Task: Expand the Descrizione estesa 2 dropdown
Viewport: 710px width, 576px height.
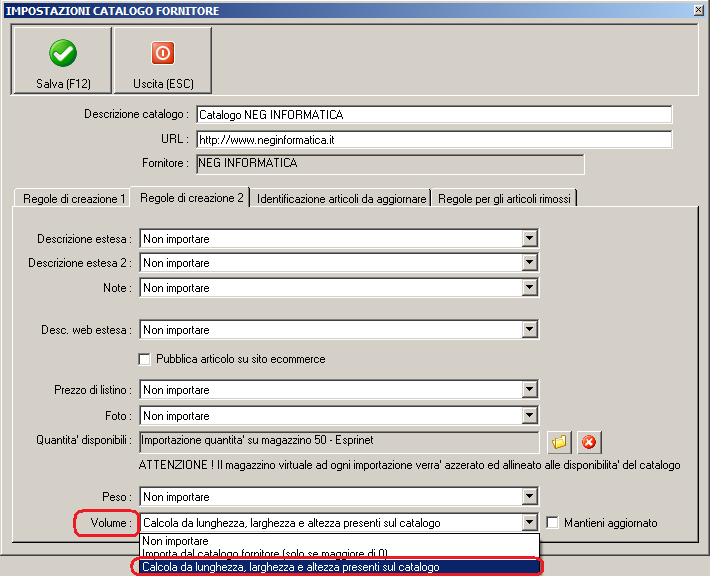Action: tap(529, 262)
